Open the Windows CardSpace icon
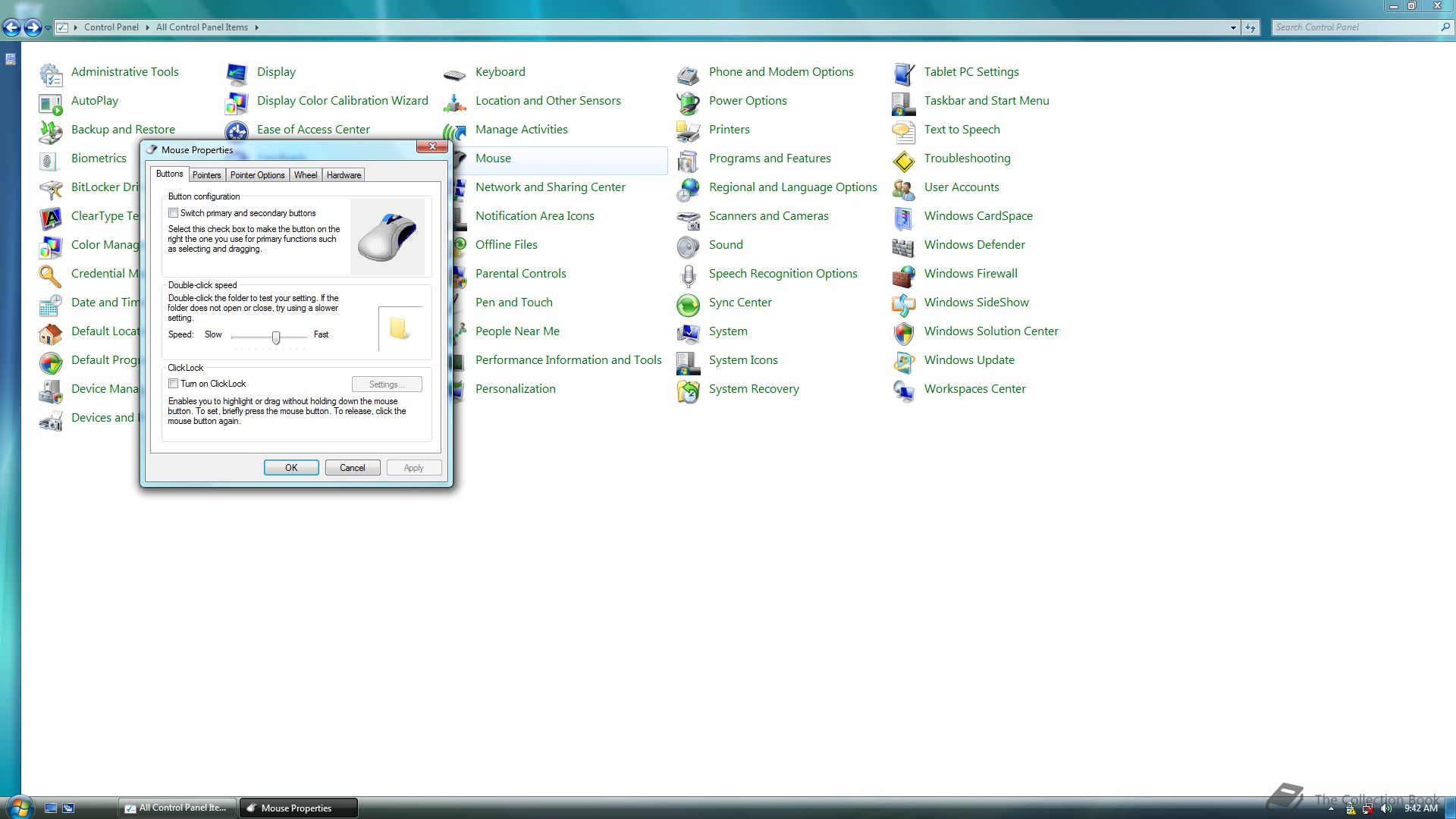The height and width of the screenshot is (819, 1456). [904, 218]
